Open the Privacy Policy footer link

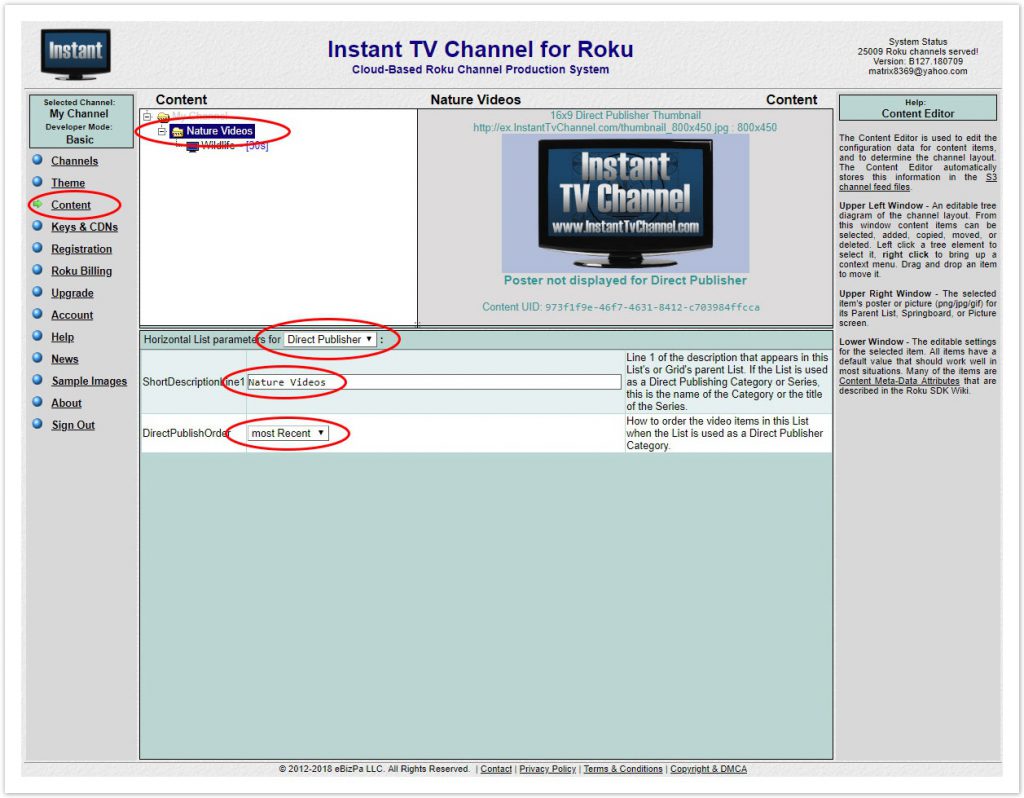pyautogui.click(x=547, y=769)
